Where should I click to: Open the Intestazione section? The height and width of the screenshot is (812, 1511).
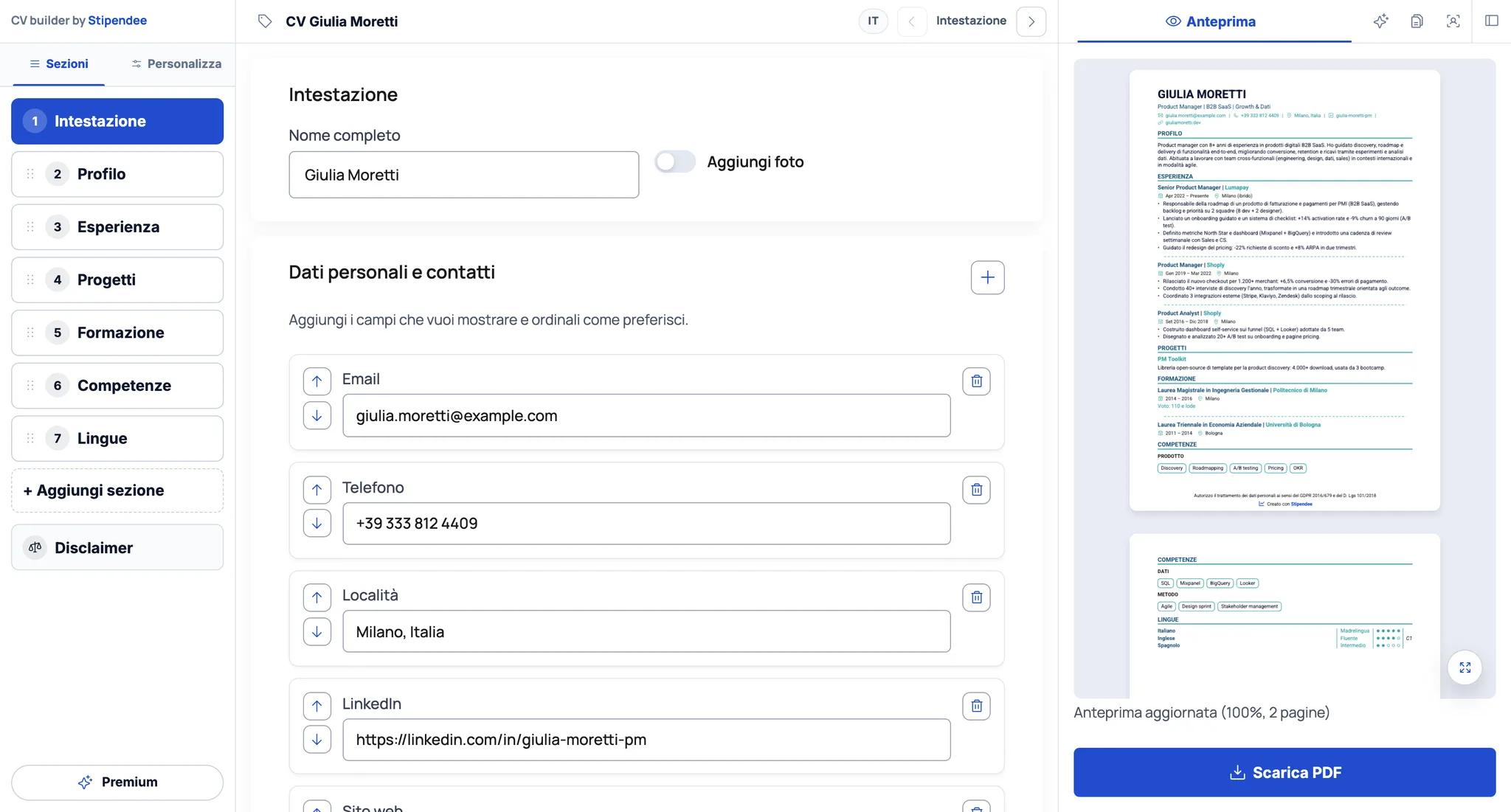tap(117, 121)
